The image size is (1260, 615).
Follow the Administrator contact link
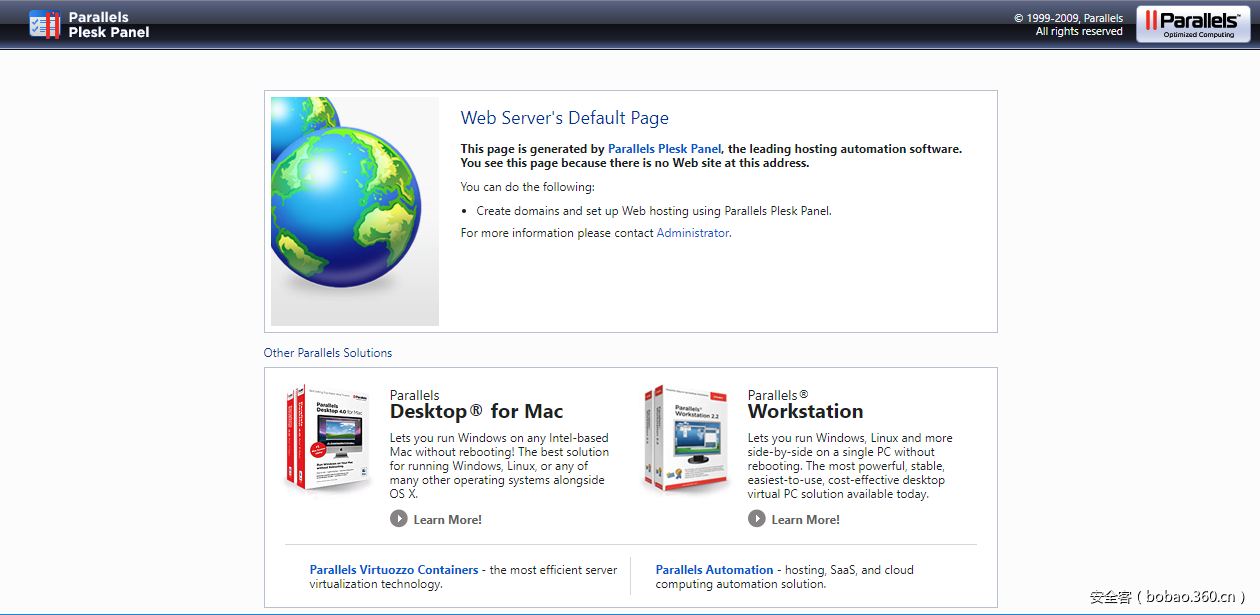coord(692,233)
